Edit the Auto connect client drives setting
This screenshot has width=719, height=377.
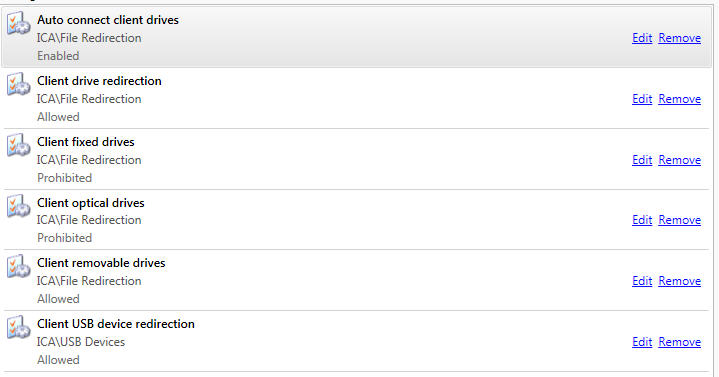(x=642, y=38)
